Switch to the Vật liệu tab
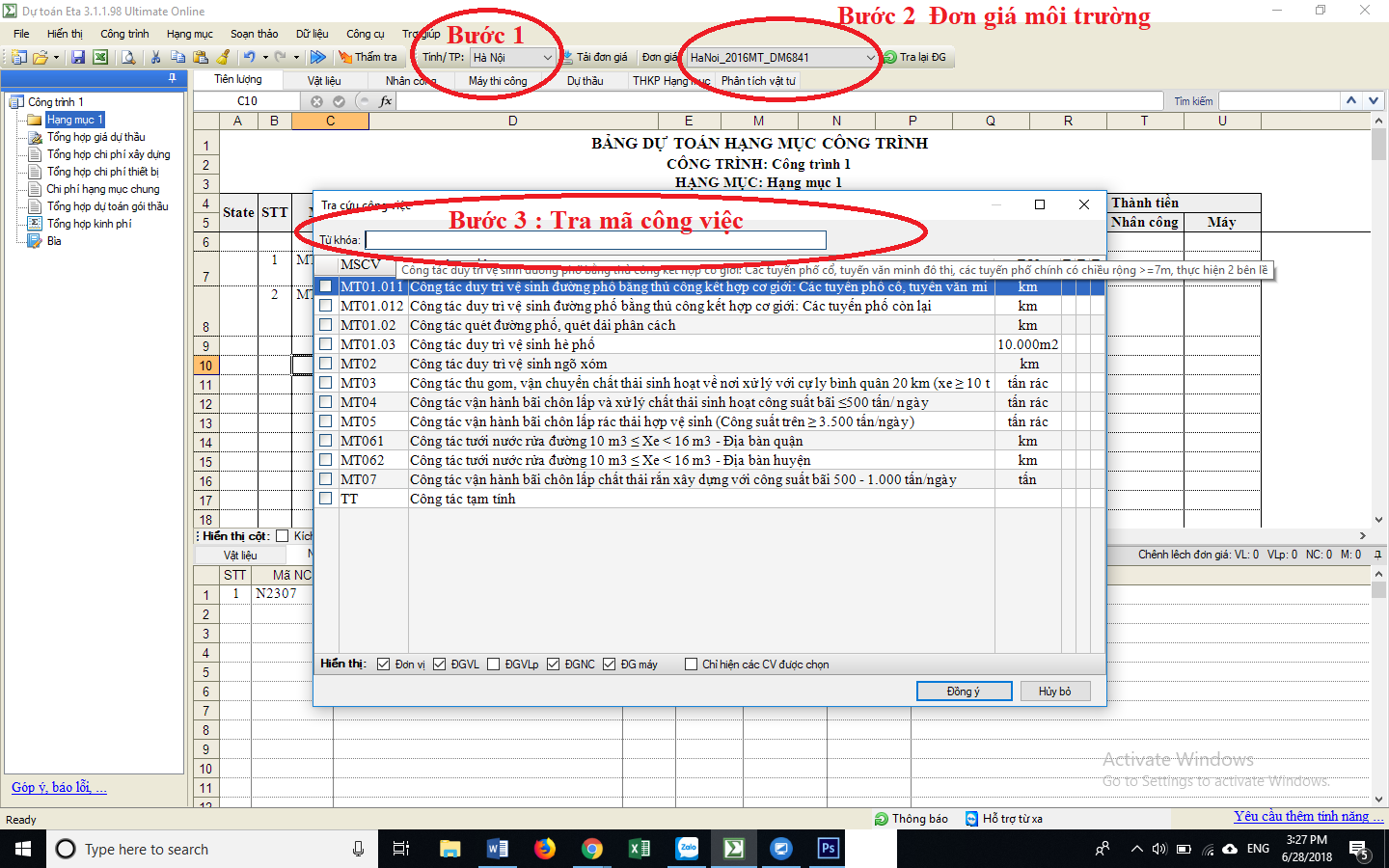 click(x=323, y=81)
